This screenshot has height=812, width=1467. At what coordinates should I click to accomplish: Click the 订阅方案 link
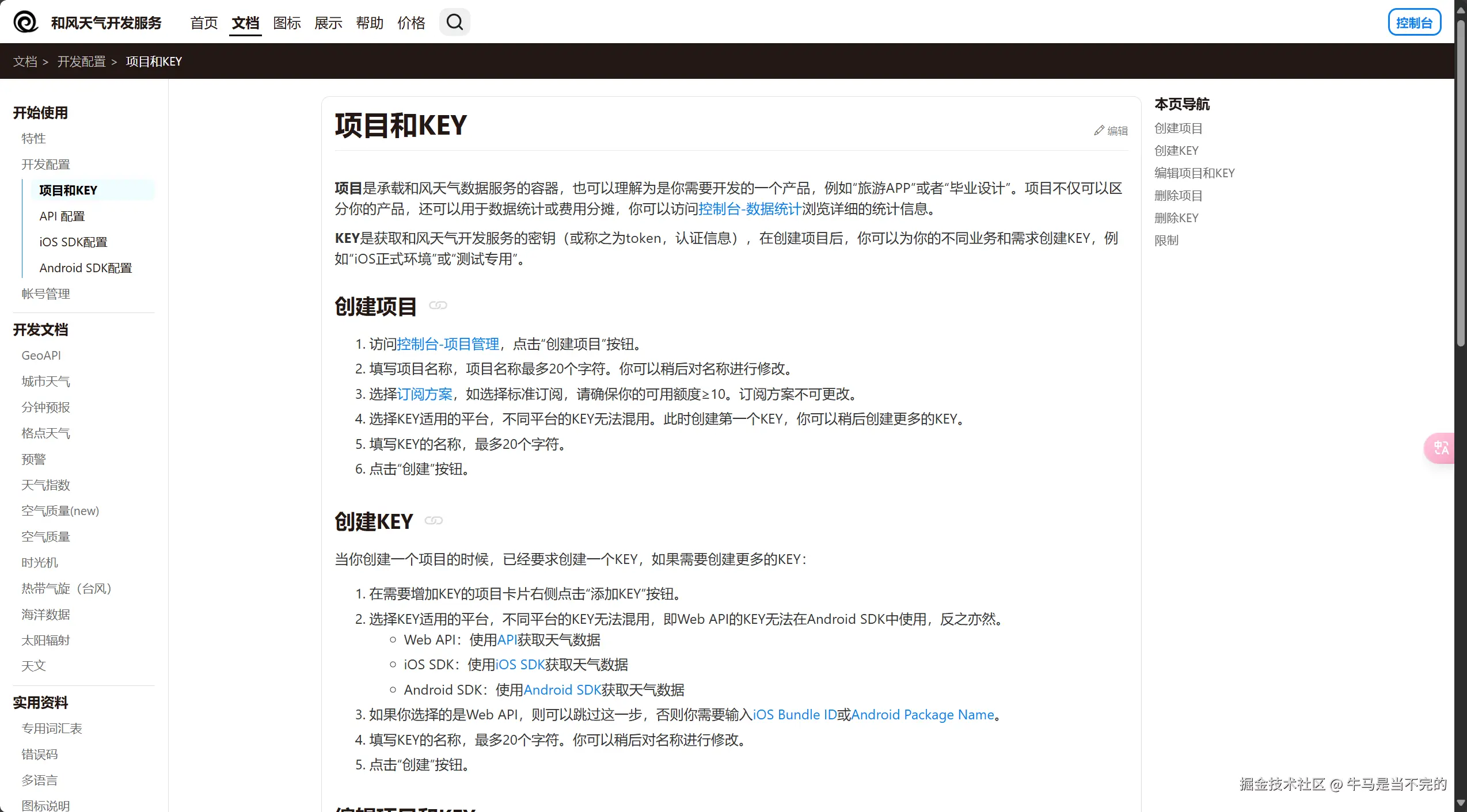(424, 394)
